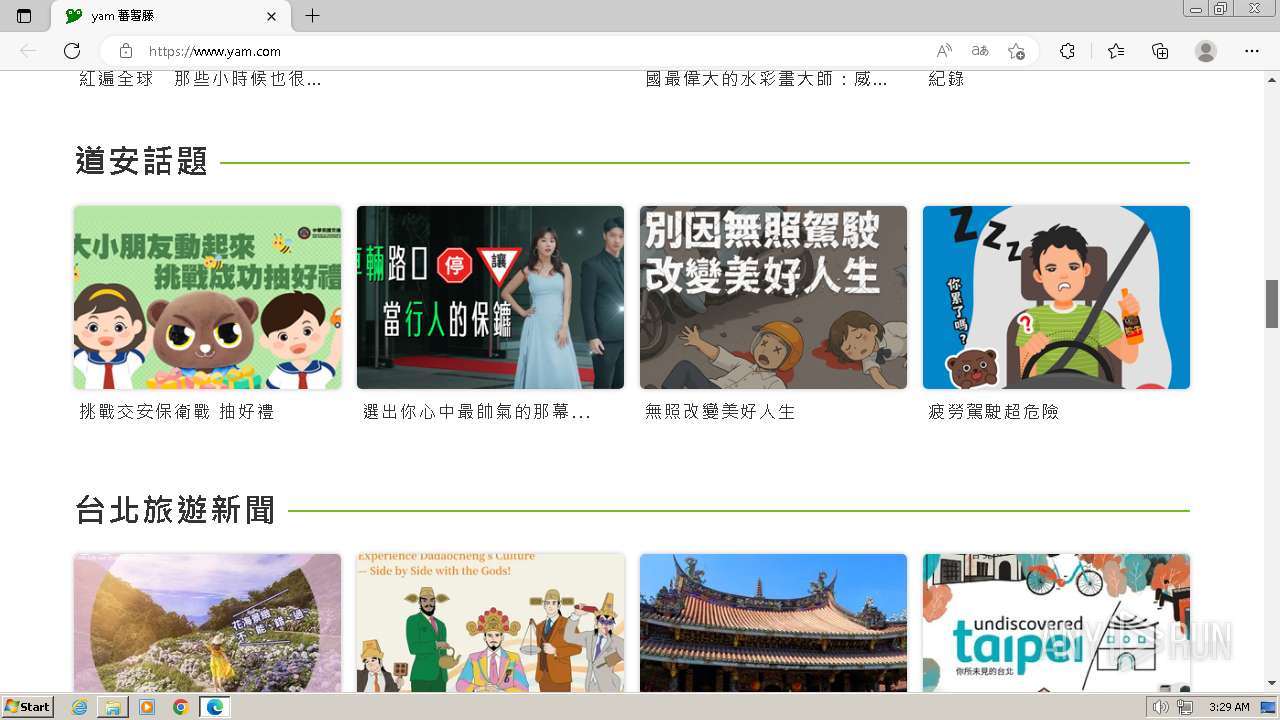1280x720 pixels.
Task: Click the 紅遍全球 那些小時候也很 link
Action: tap(200, 79)
